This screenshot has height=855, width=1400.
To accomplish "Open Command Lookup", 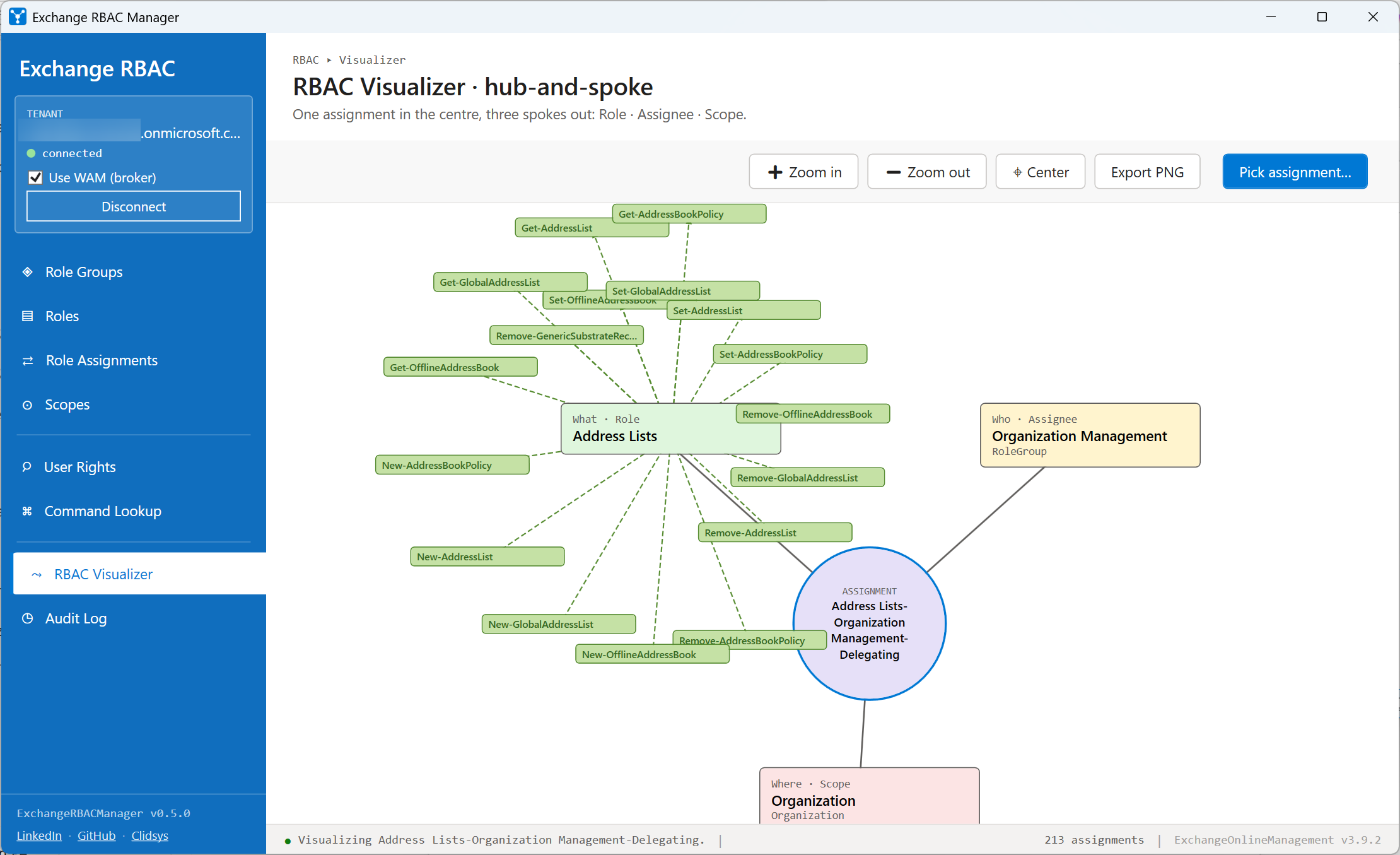I will pyautogui.click(x=134, y=511).
